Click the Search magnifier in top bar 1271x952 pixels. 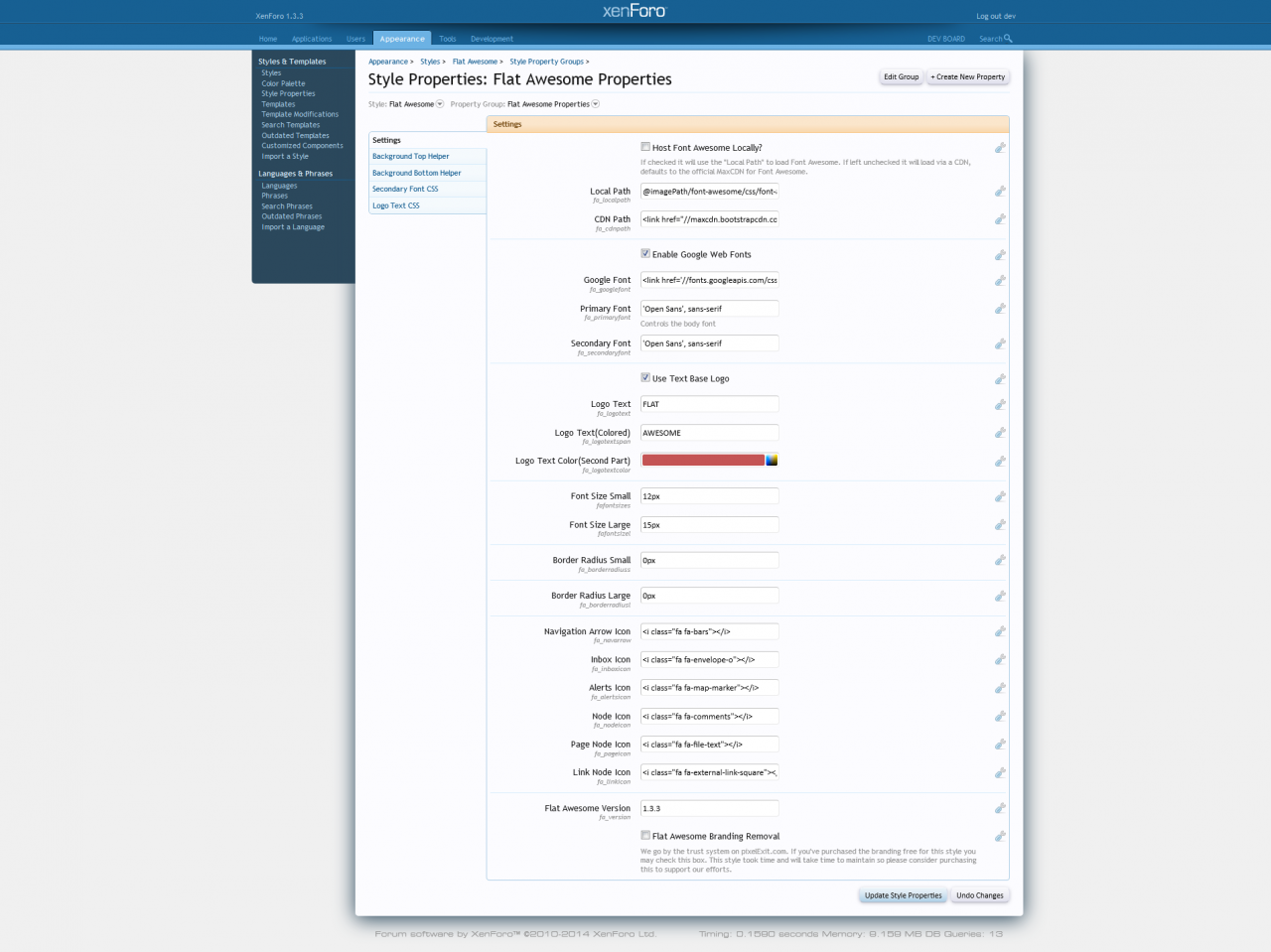[x=1008, y=39]
